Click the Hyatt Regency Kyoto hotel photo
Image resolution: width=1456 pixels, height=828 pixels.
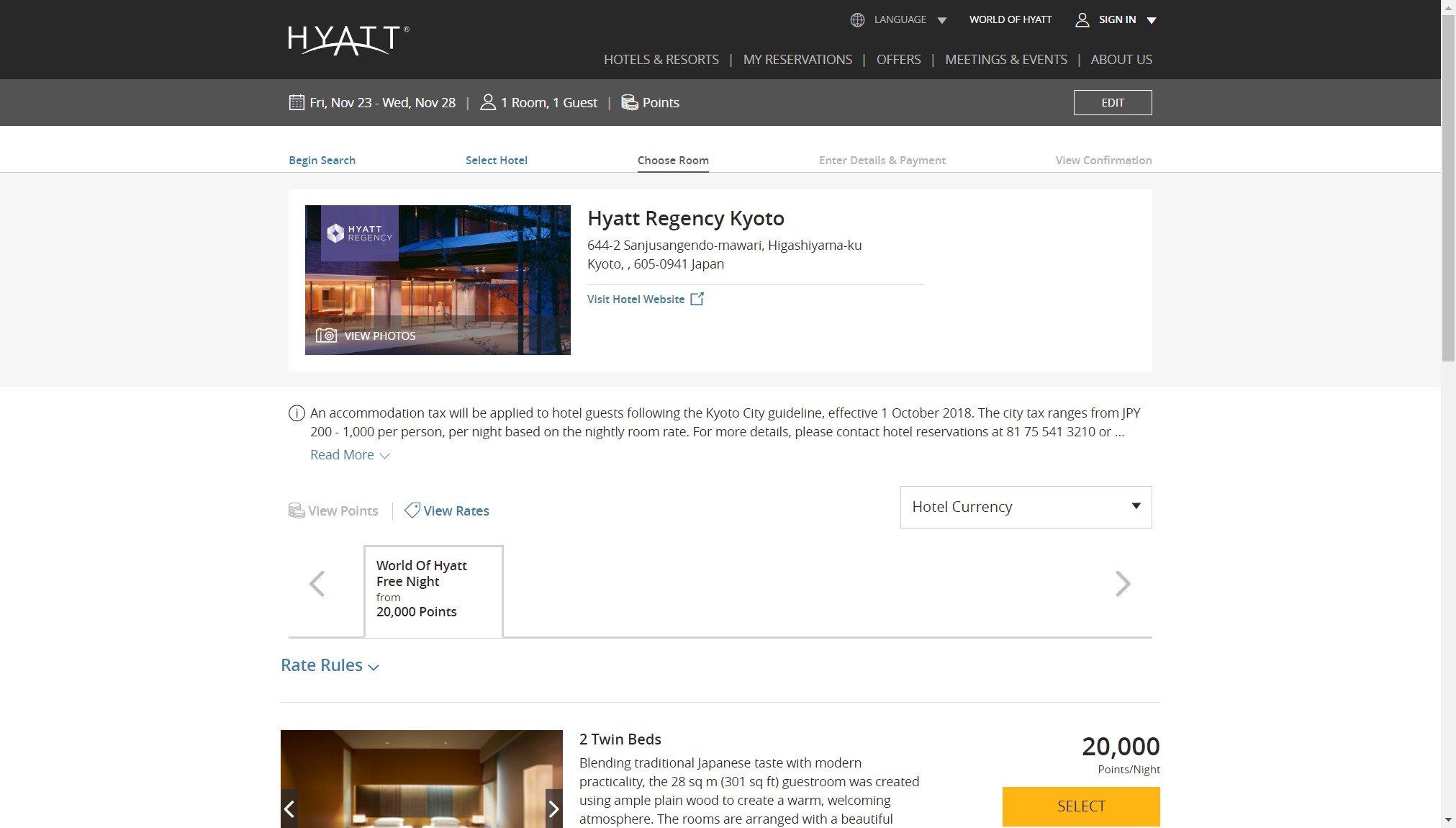[438, 280]
